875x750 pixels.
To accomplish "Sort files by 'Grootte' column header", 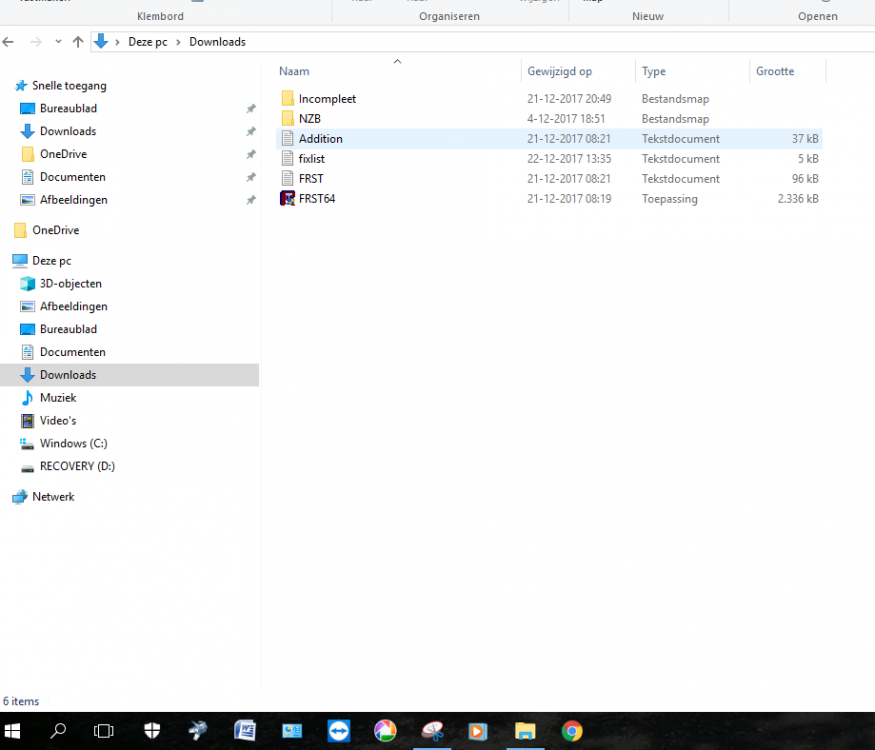I will tap(775, 72).
